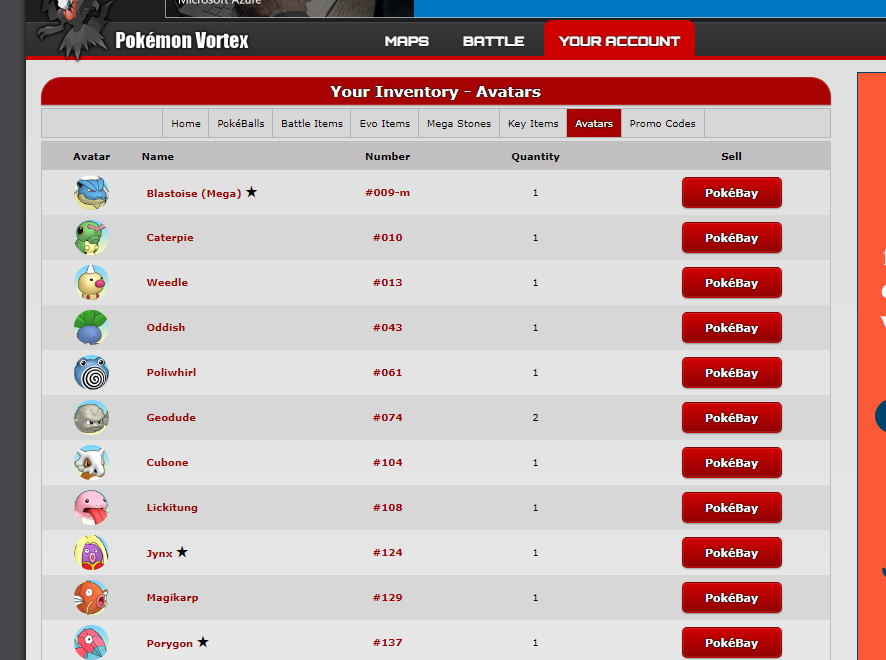Choose the Cubone avatar icon
Screen dimensions: 886x660
pos(91,463)
